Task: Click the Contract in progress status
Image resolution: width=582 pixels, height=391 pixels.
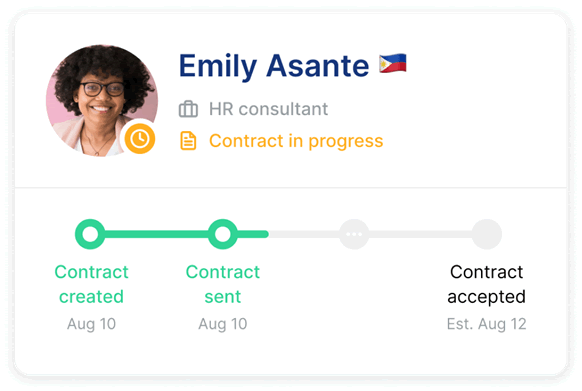Action: 296,141
